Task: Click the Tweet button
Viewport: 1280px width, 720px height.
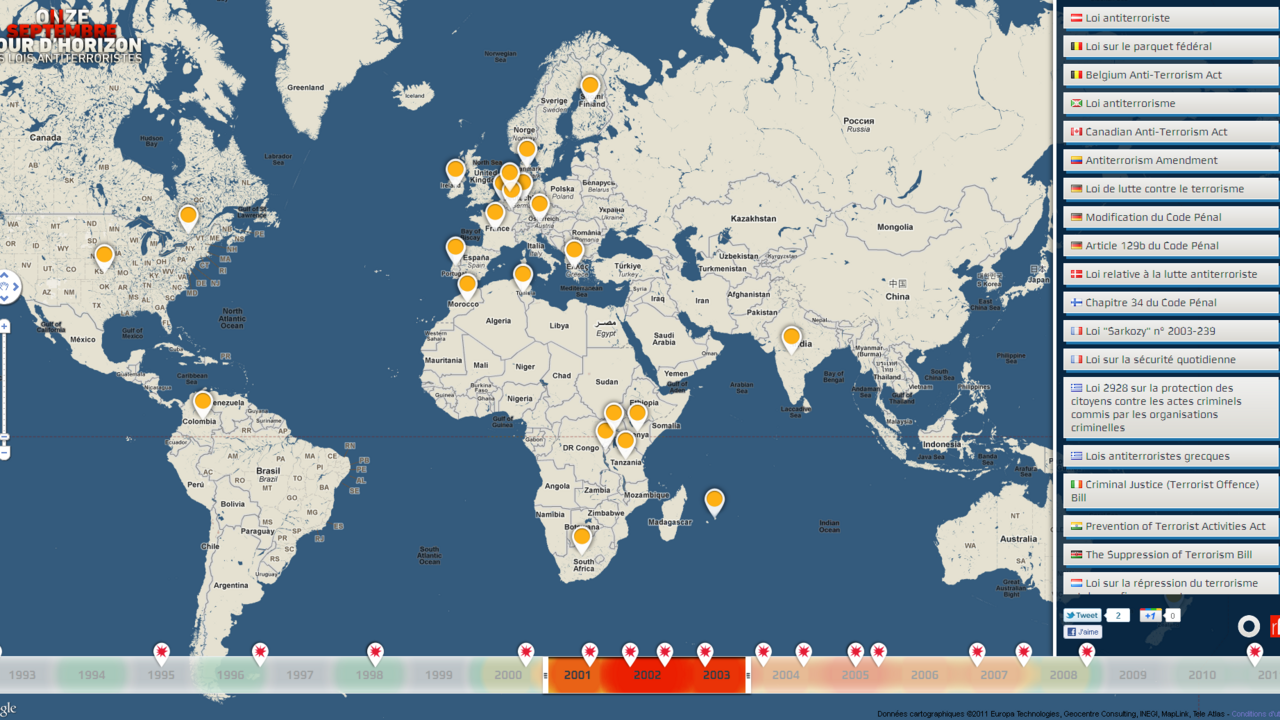Action: (1080, 615)
